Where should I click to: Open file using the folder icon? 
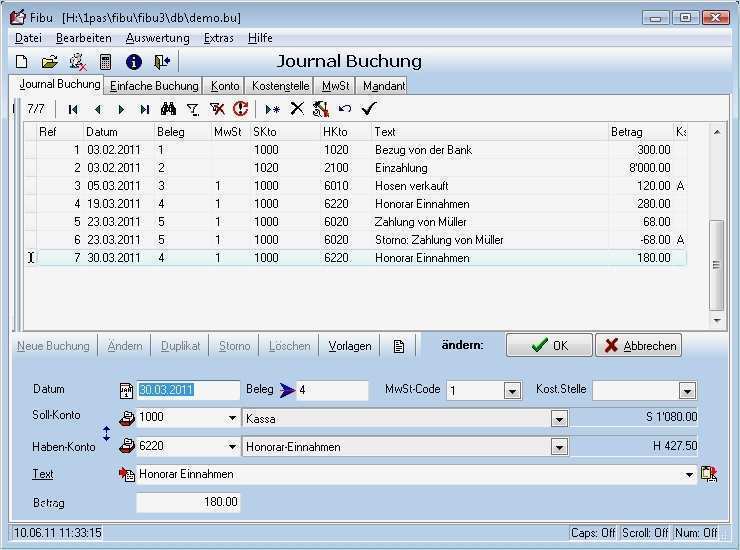coord(49,62)
